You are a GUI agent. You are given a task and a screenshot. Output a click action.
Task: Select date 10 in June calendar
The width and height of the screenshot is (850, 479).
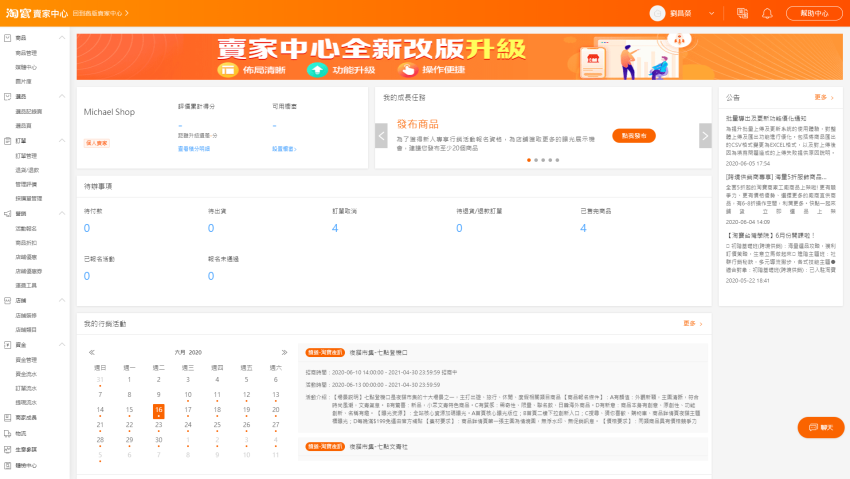coord(188,395)
